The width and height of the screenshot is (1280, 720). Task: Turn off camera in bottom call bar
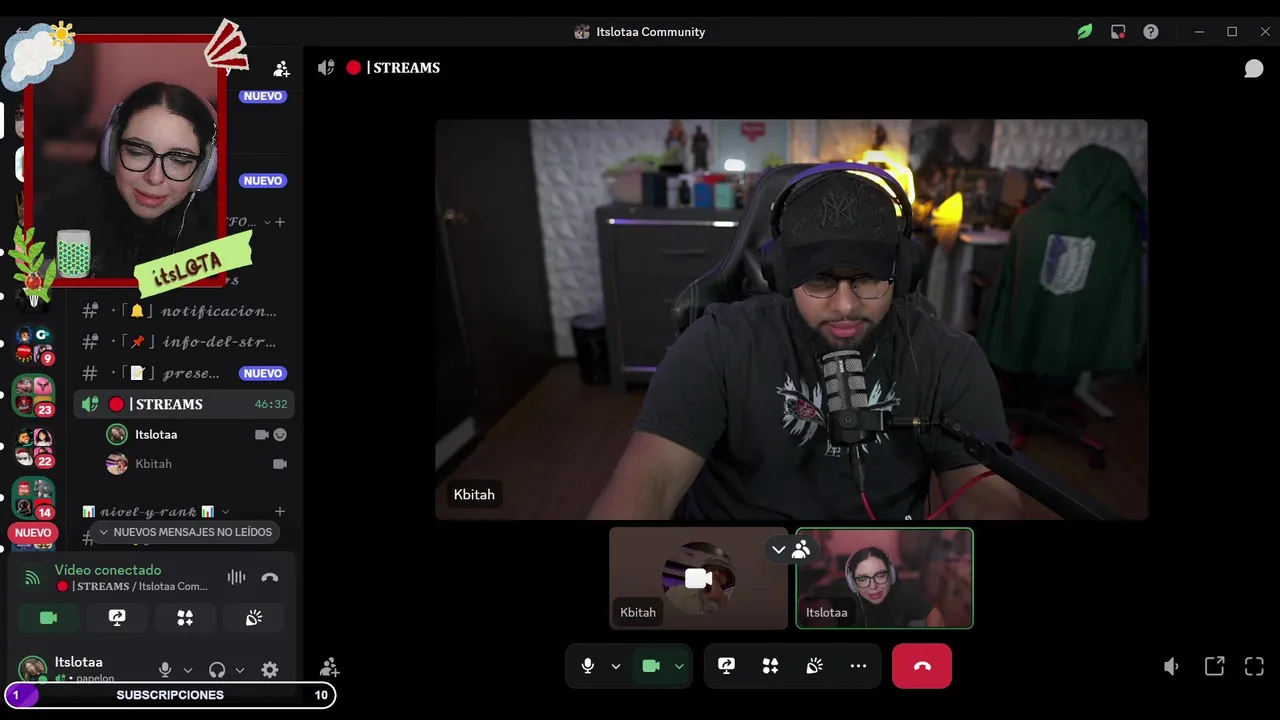[x=651, y=666]
